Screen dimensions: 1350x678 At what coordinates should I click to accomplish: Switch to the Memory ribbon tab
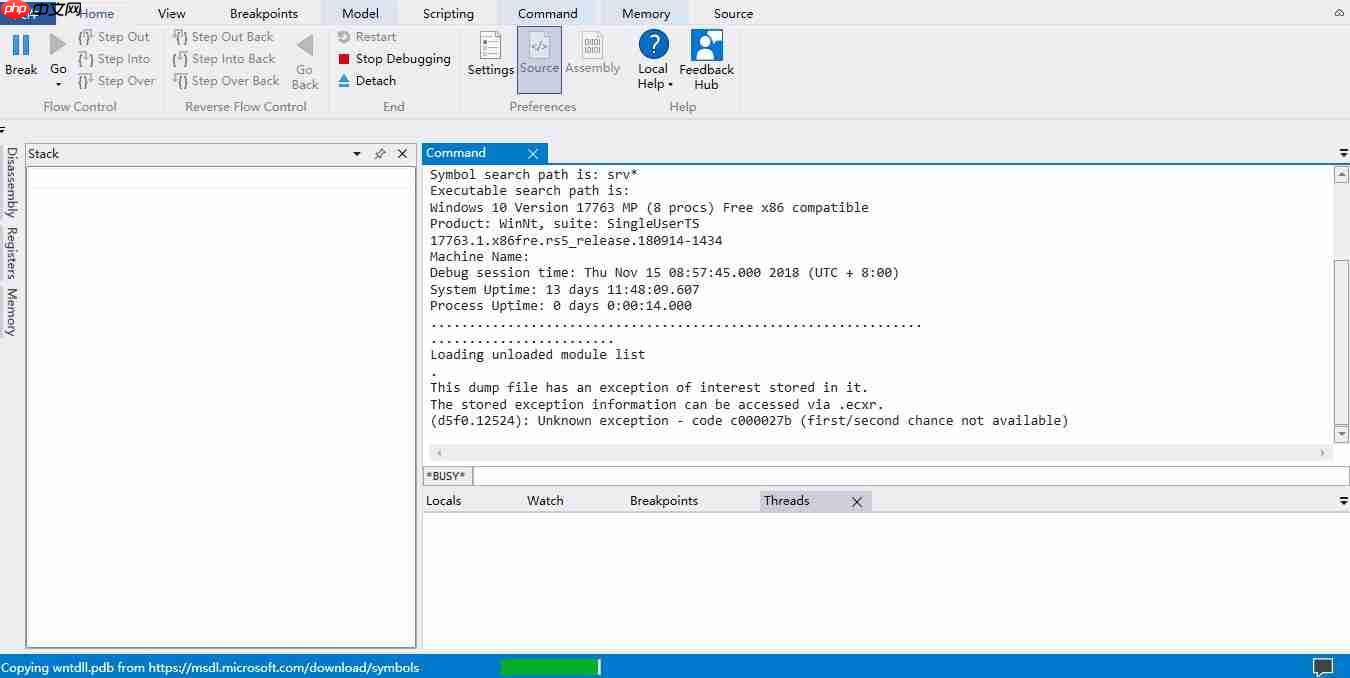(x=644, y=13)
